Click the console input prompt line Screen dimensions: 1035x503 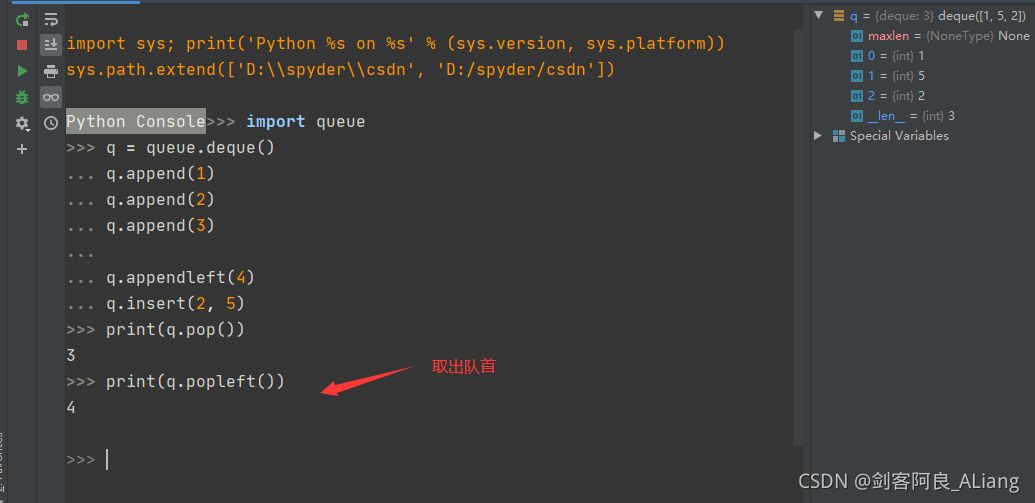[x=400, y=460]
